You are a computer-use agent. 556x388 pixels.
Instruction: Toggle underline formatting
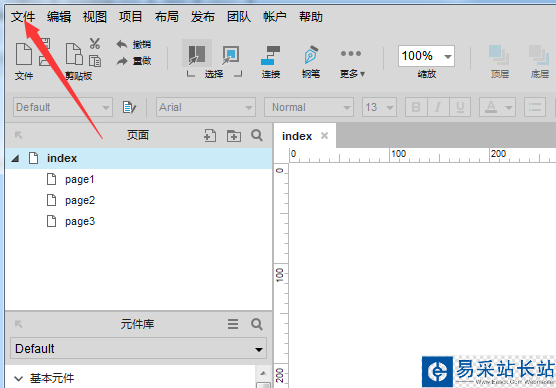pyautogui.click(x=460, y=107)
